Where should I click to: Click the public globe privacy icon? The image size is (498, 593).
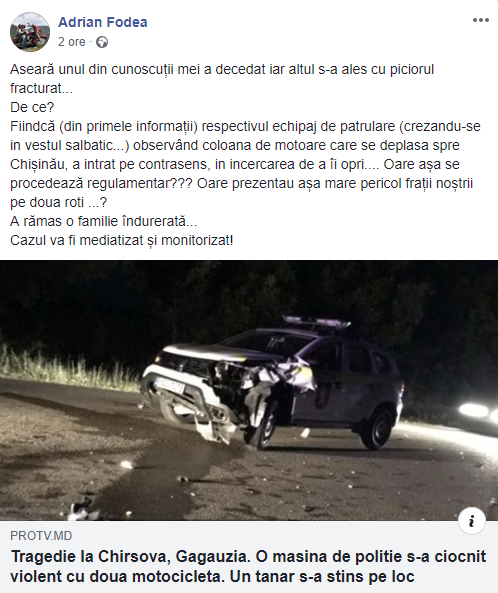pos(102,42)
